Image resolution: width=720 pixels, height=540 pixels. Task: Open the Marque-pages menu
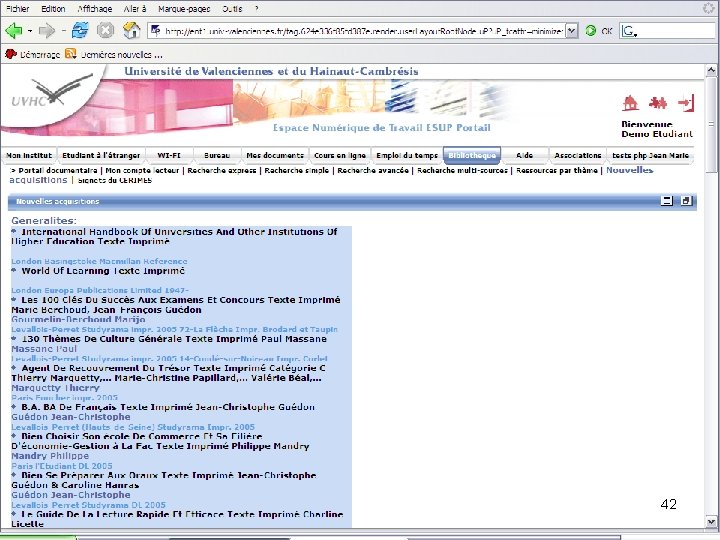(x=184, y=8)
